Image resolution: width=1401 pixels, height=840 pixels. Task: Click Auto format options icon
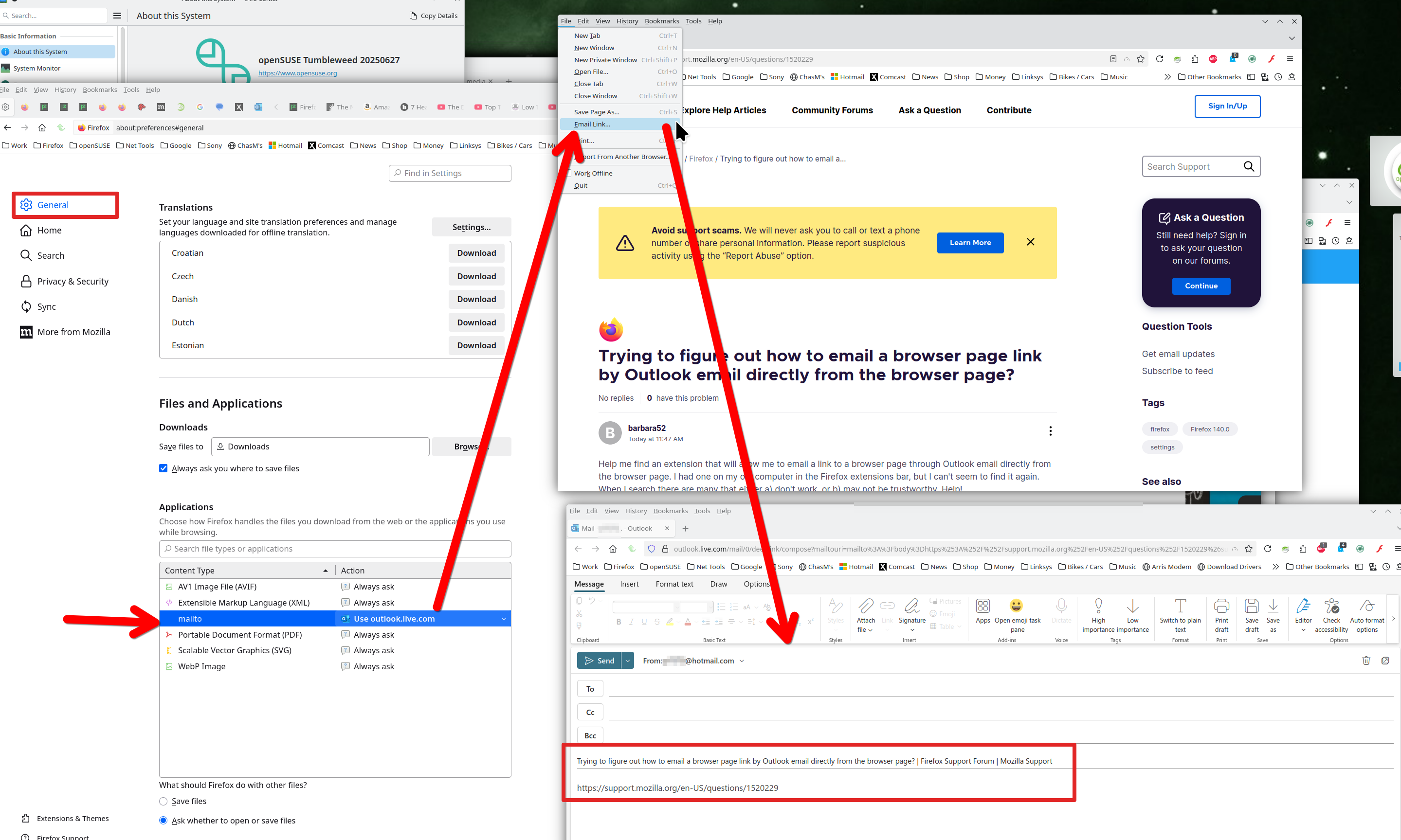pos(1366,606)
